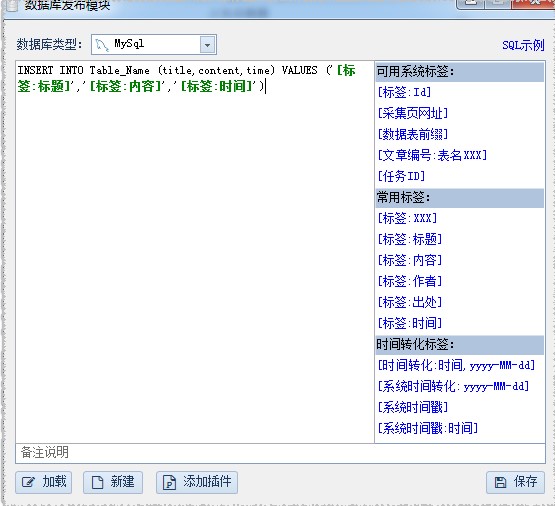Insert the [标签:内容] tag from list

[410, 260]
